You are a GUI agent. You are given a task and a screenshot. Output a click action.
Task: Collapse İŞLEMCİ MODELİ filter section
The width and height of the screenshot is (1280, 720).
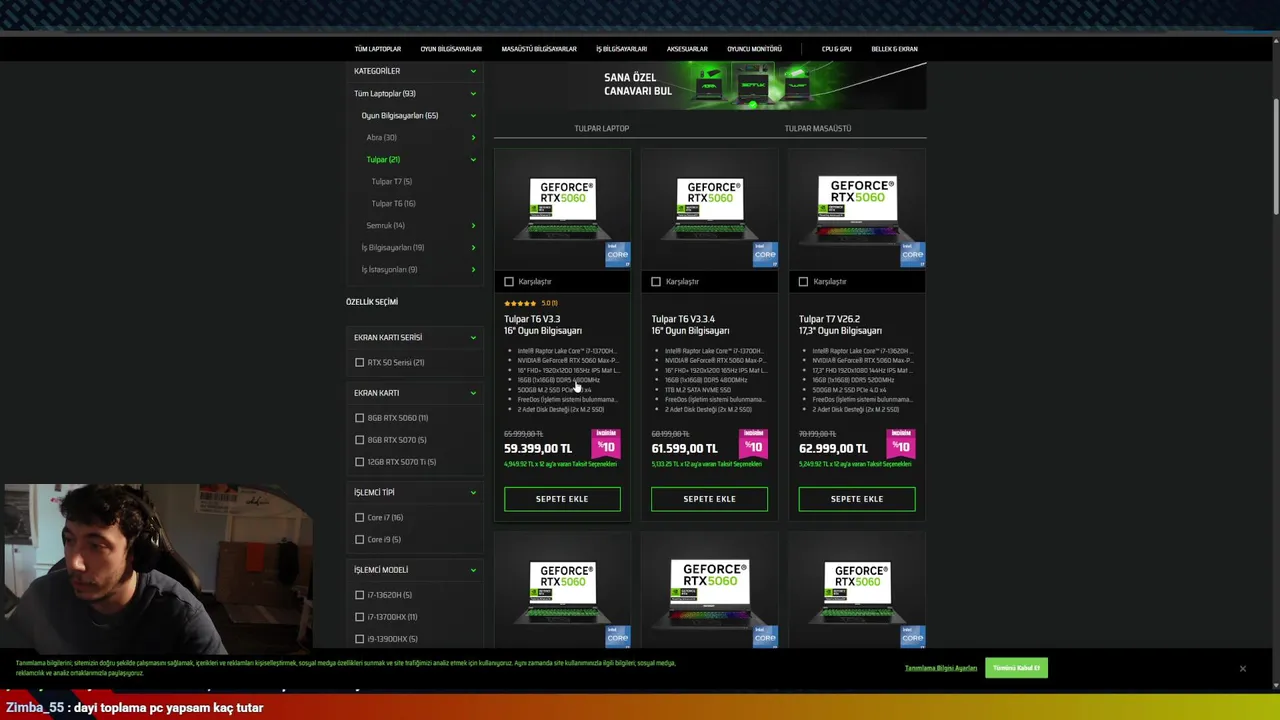pos(473,570)
